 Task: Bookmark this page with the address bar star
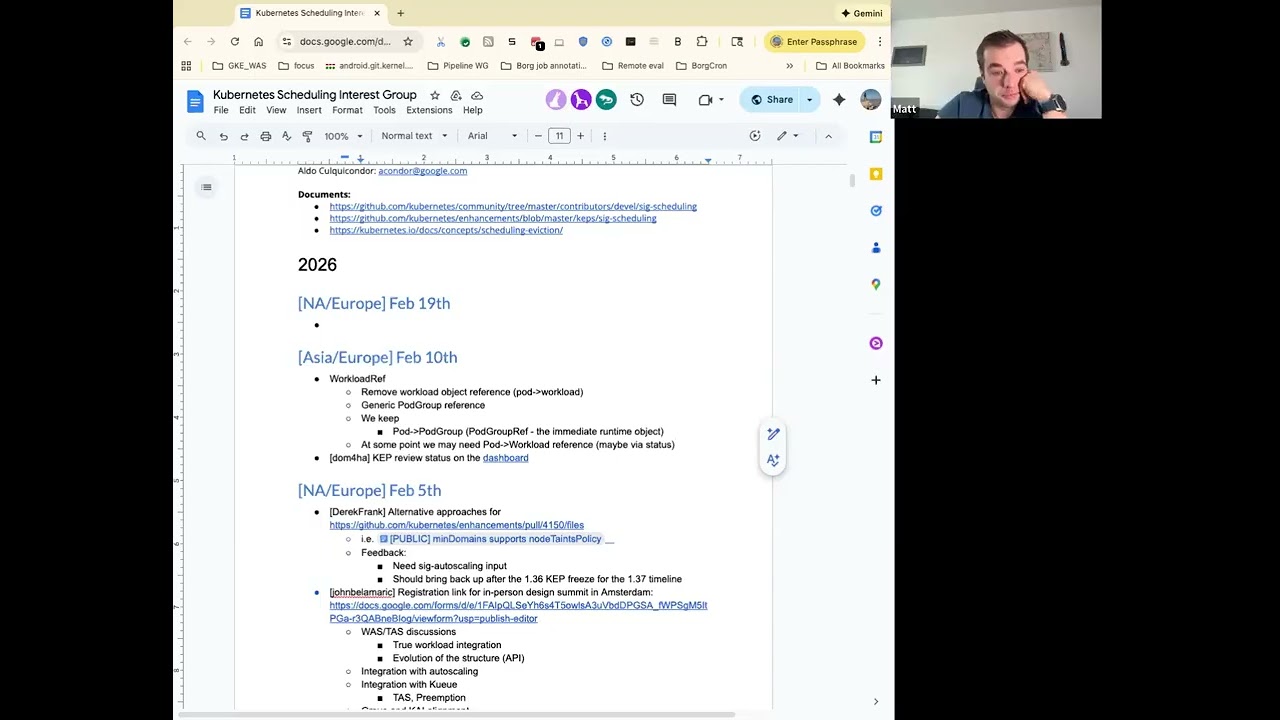(408, 41)
